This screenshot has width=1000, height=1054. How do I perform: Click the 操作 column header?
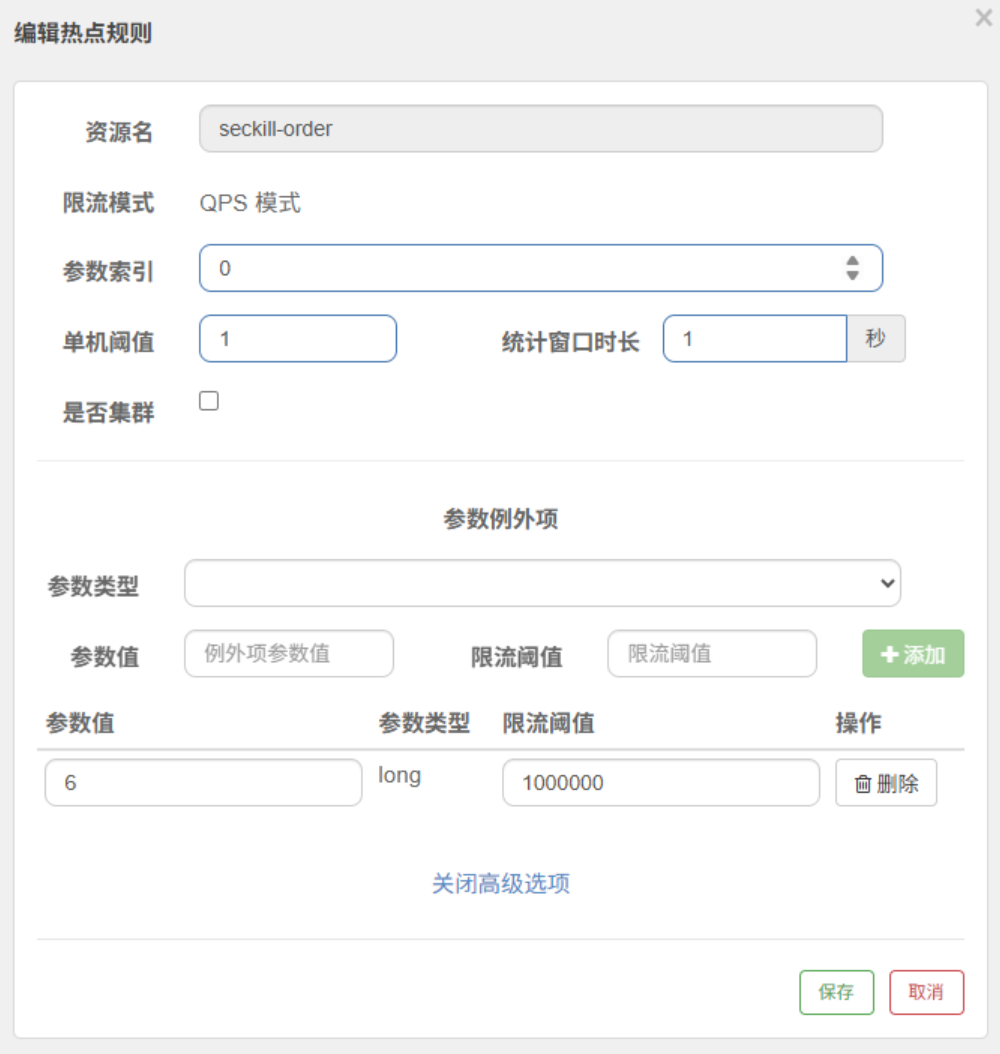point(858,723)
